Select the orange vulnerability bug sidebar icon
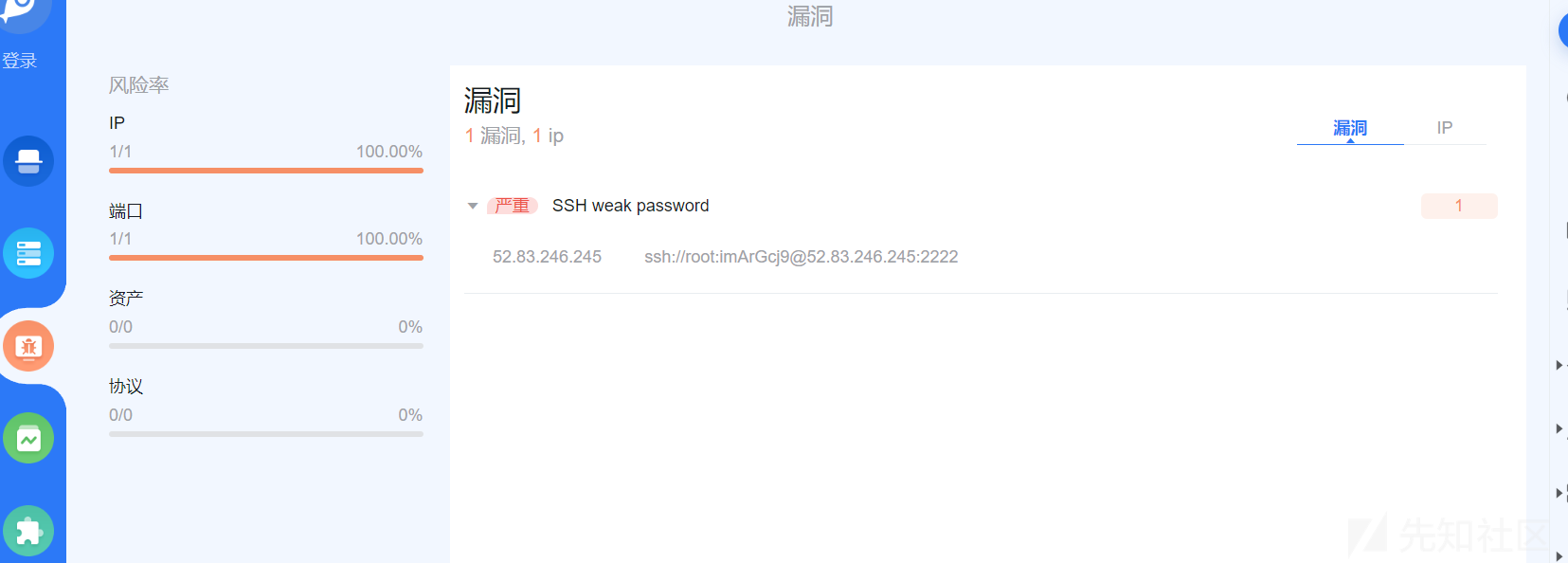1568x563 pixels. point(28,346)
